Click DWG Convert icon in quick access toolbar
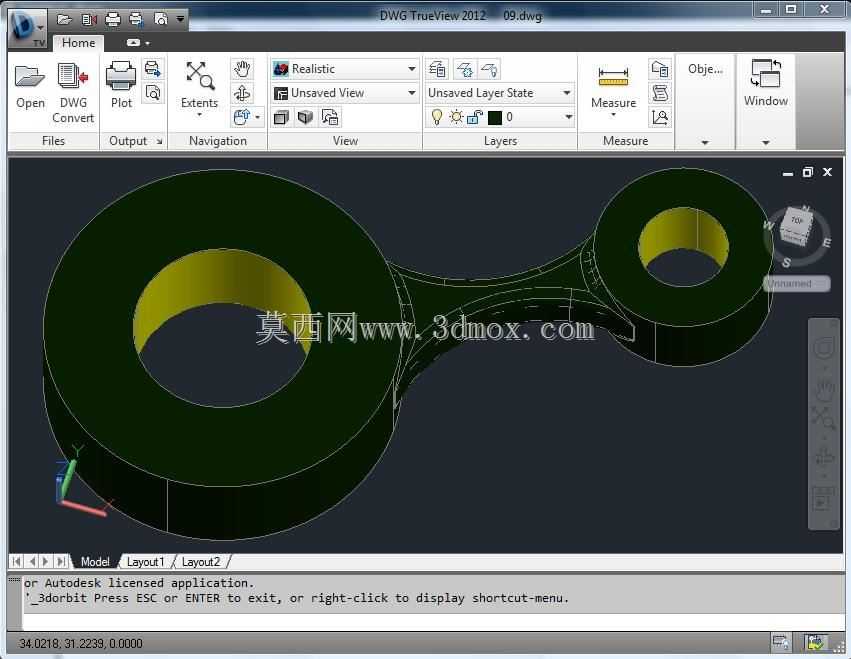851x659 pixels. (x=88, y=20)
